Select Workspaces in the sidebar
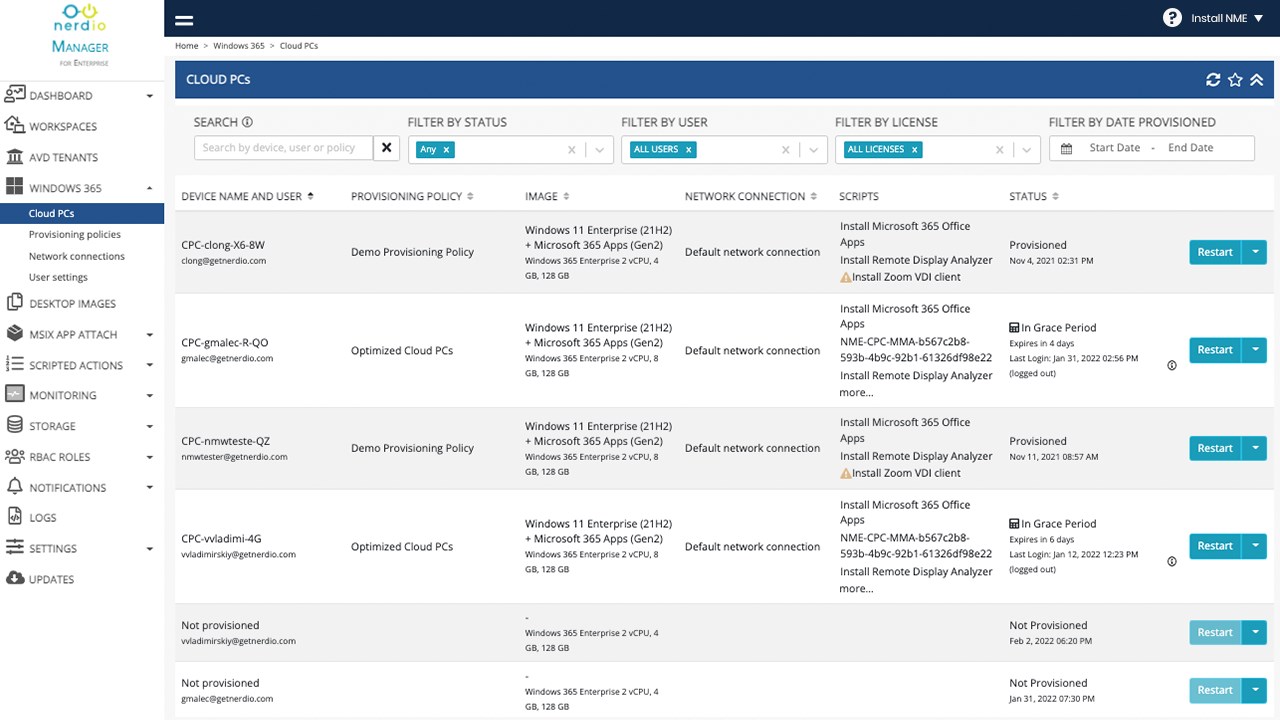The width and height of the screenshot is (1280, 720). 63,127
